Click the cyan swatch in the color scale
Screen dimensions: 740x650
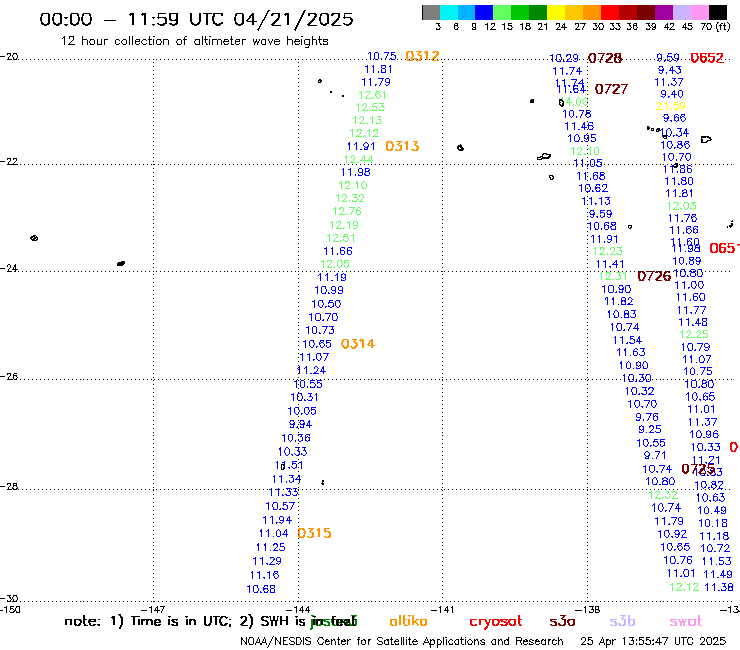coord(449,12)
